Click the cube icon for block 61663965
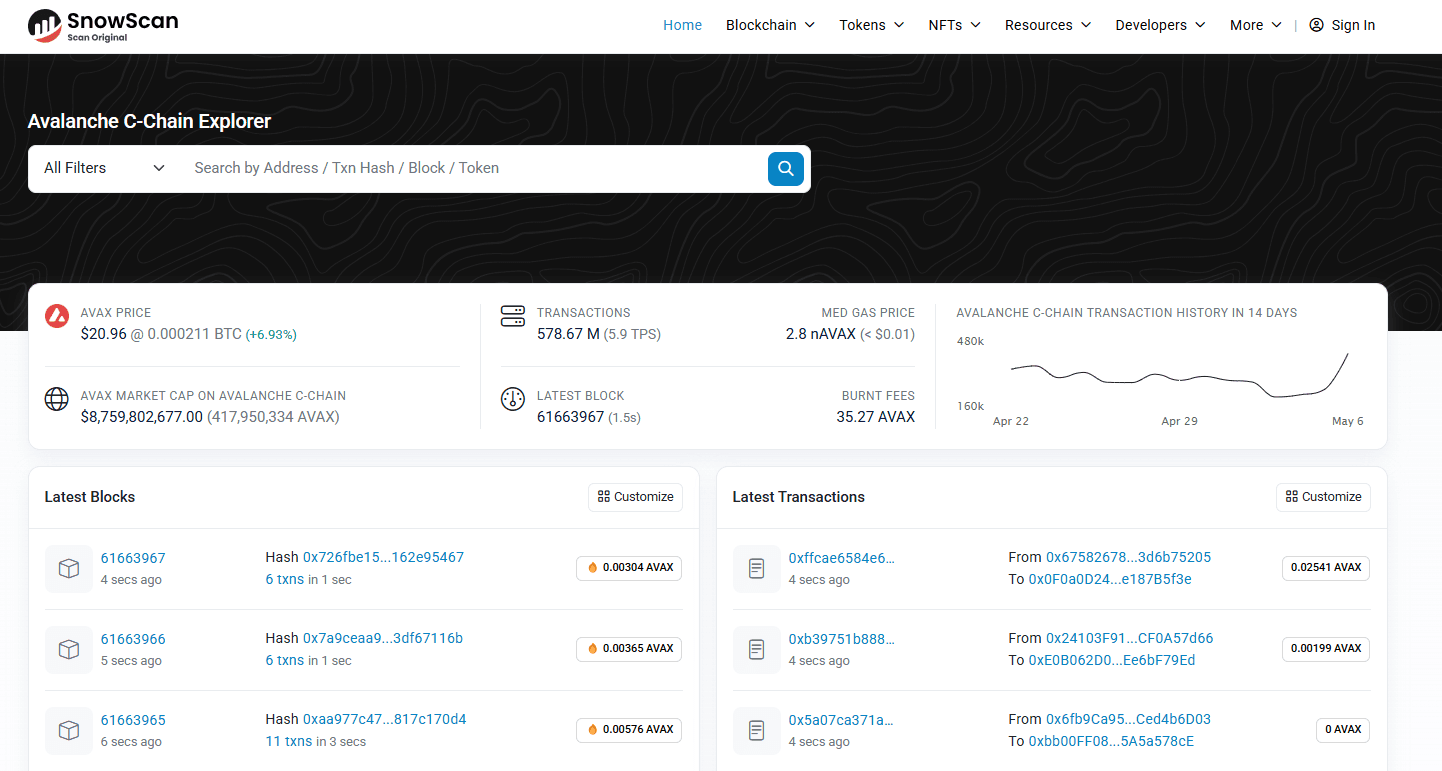This screenshot has height=771, width=1442. 69,730
